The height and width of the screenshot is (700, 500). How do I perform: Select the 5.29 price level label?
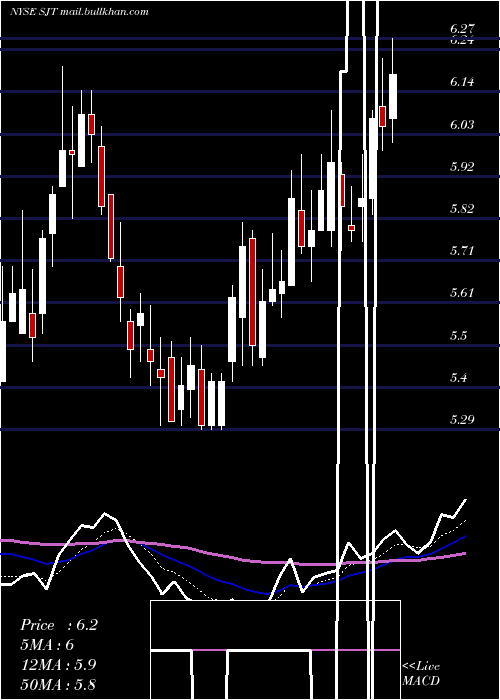pyautogui.click(x=462, y=420)
